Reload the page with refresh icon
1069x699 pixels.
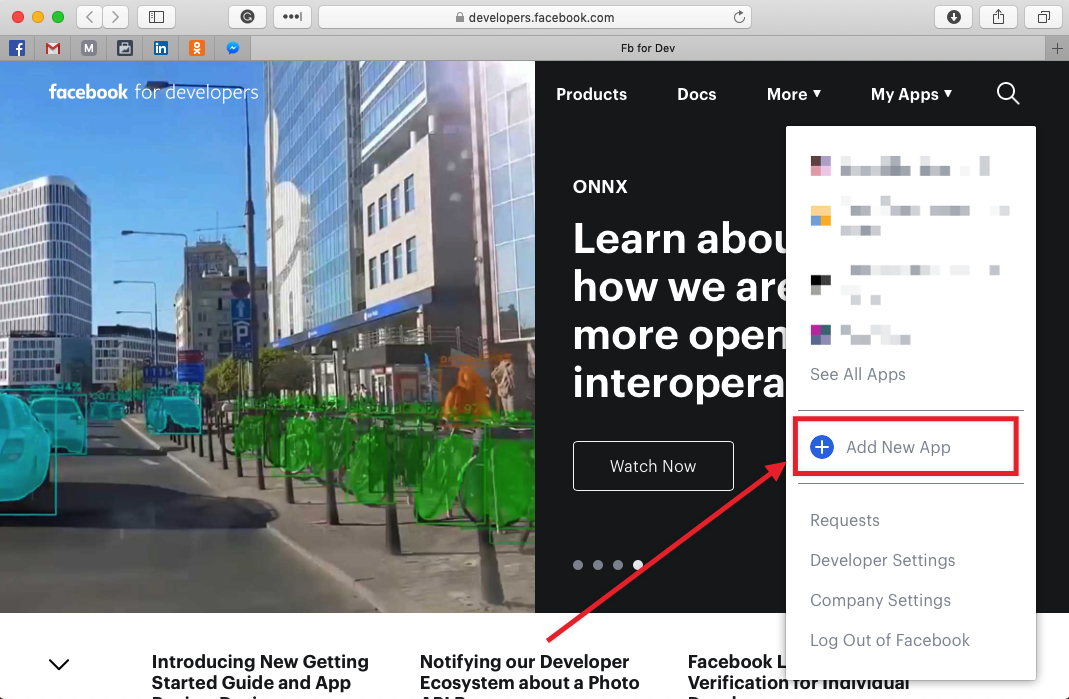pos(739,17)
